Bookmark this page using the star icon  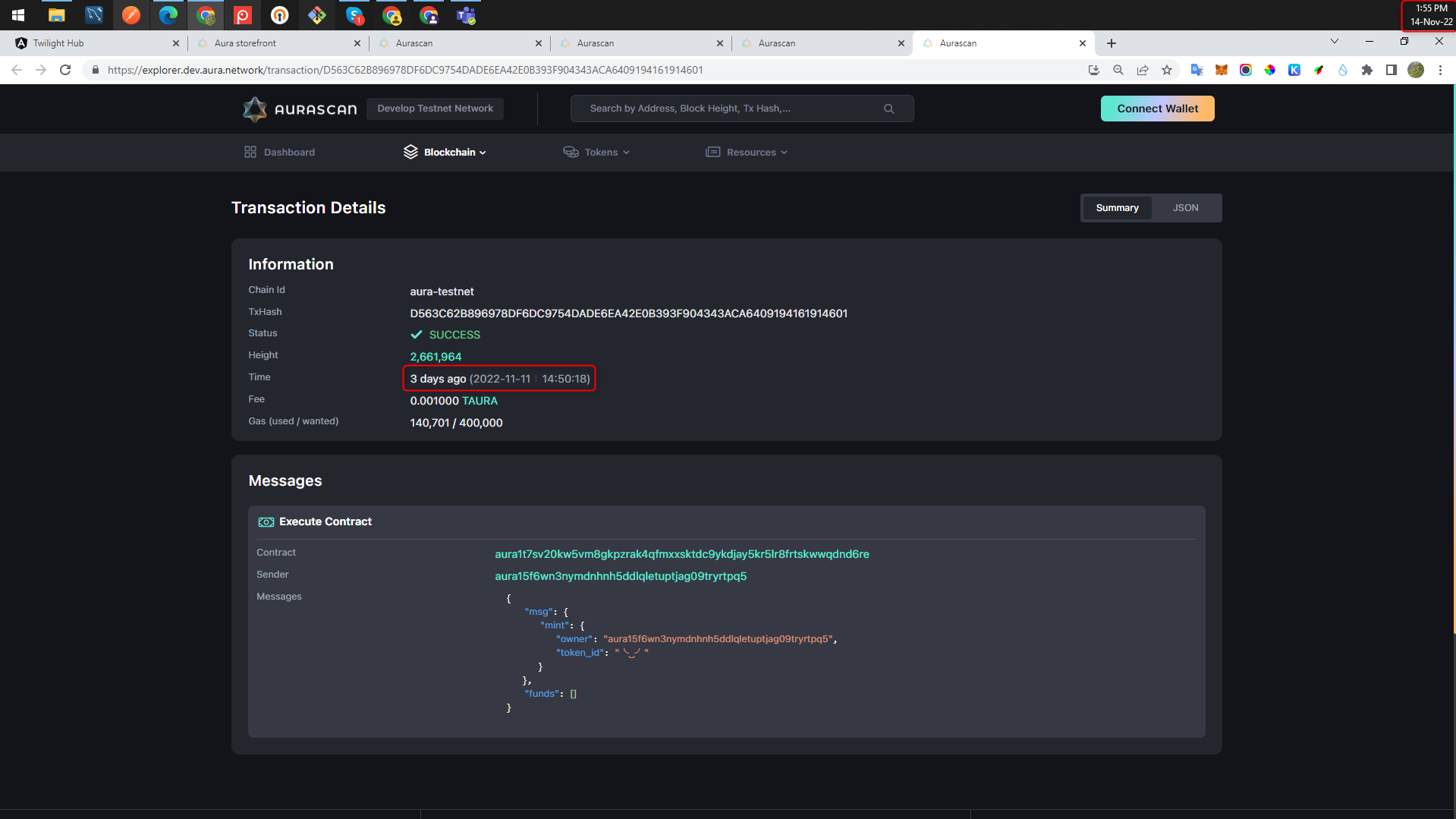[x=1167, y=70]
